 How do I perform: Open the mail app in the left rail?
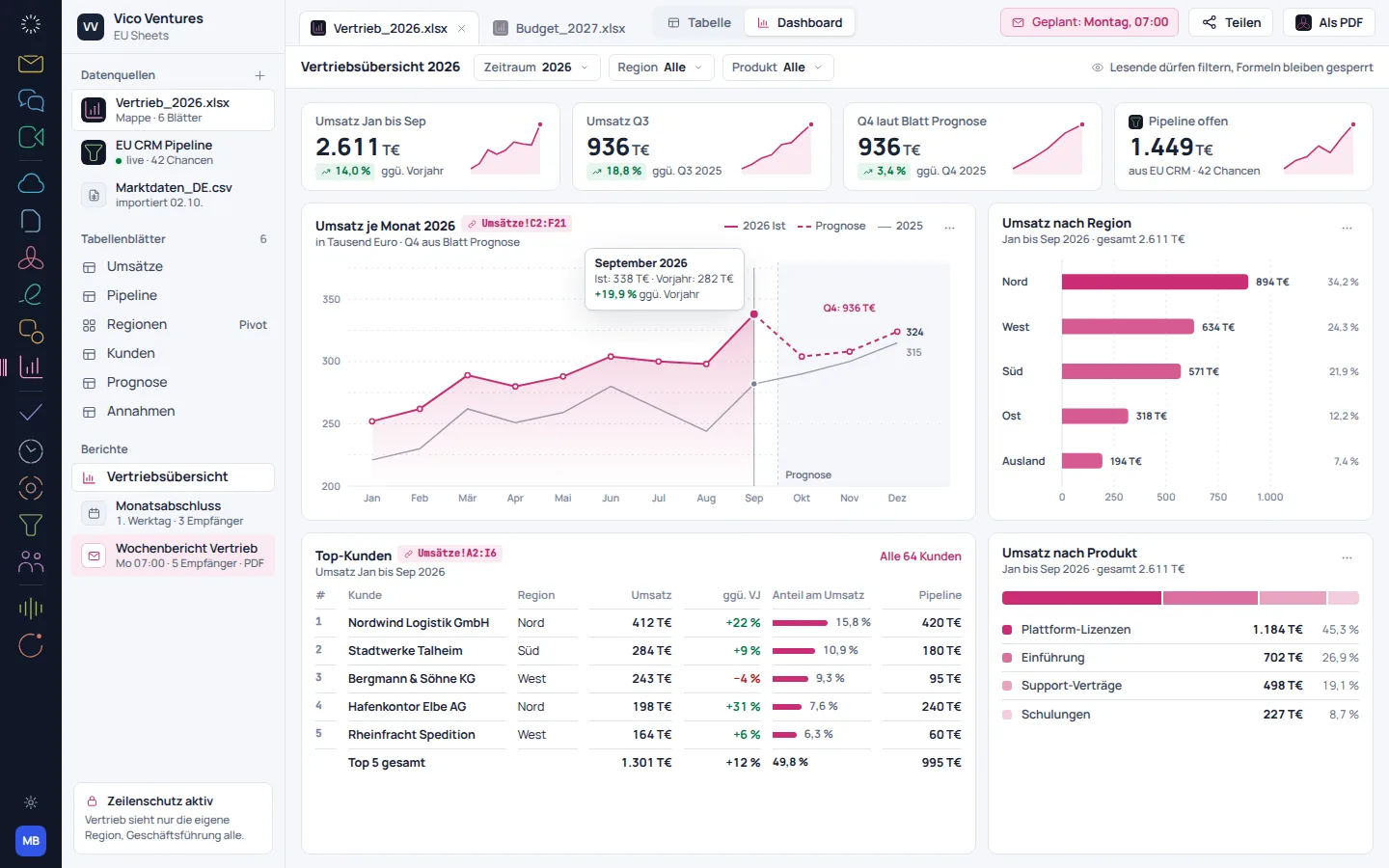point(31,64)
